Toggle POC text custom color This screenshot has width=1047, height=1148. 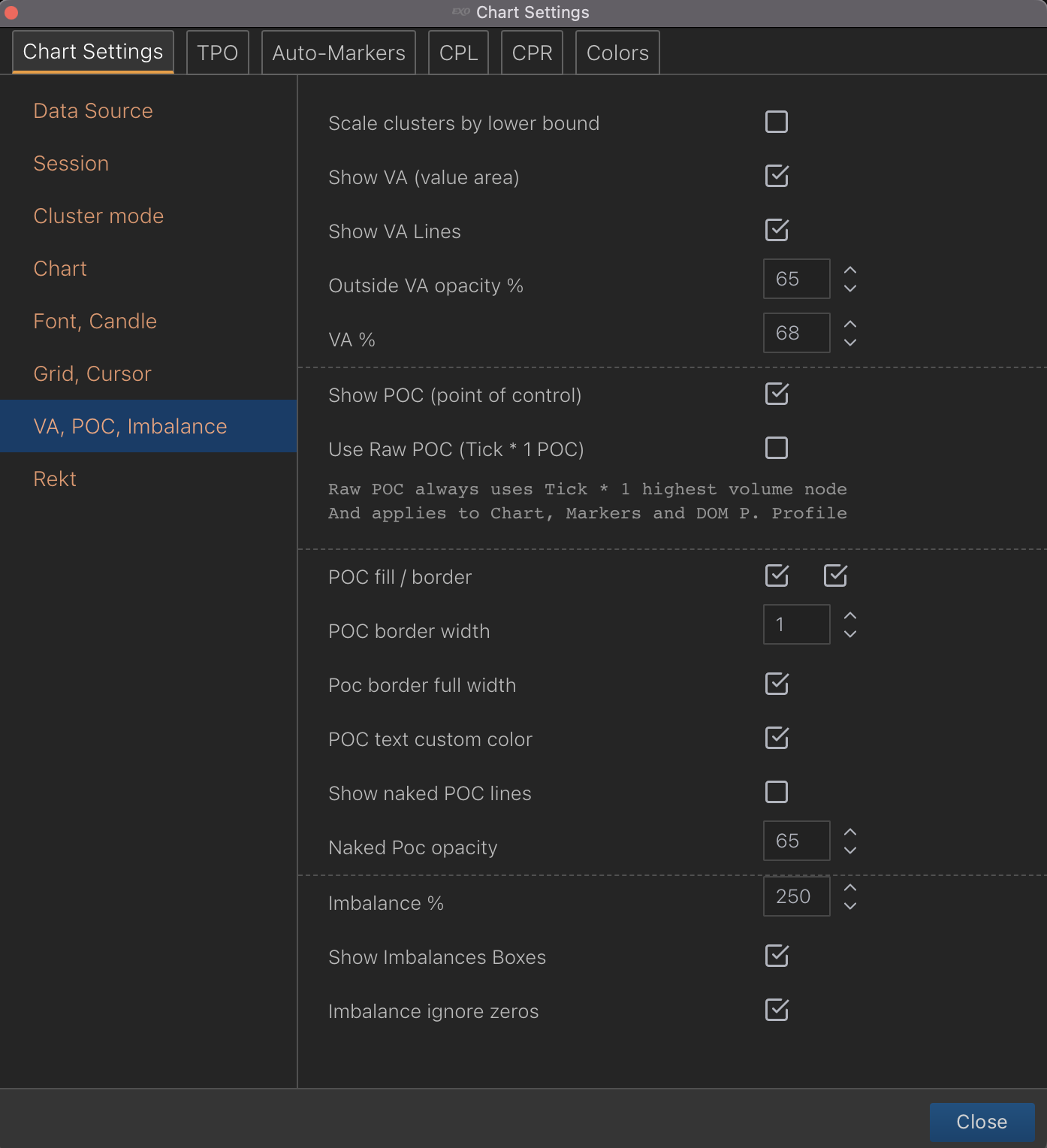pos(777,738)
